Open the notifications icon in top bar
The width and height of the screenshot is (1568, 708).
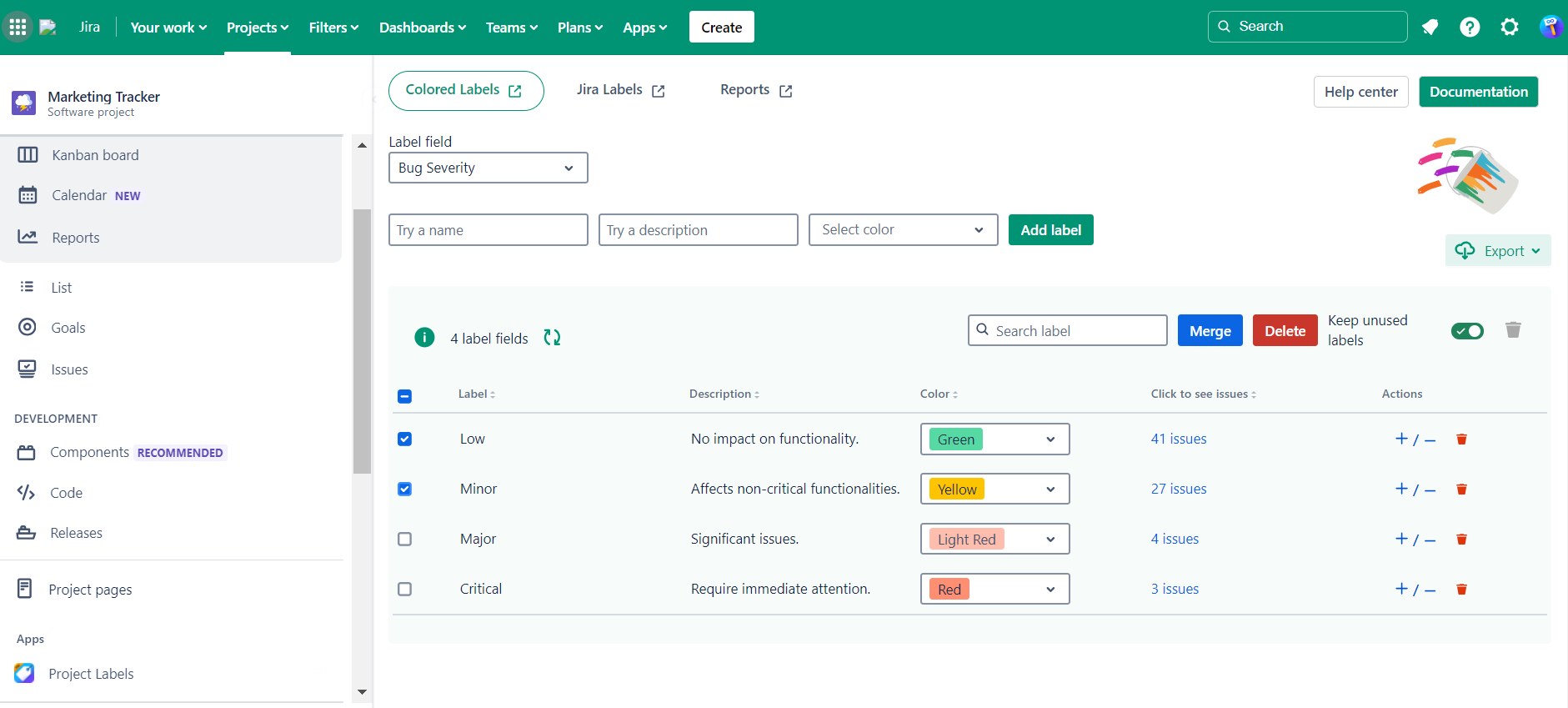1430,28
